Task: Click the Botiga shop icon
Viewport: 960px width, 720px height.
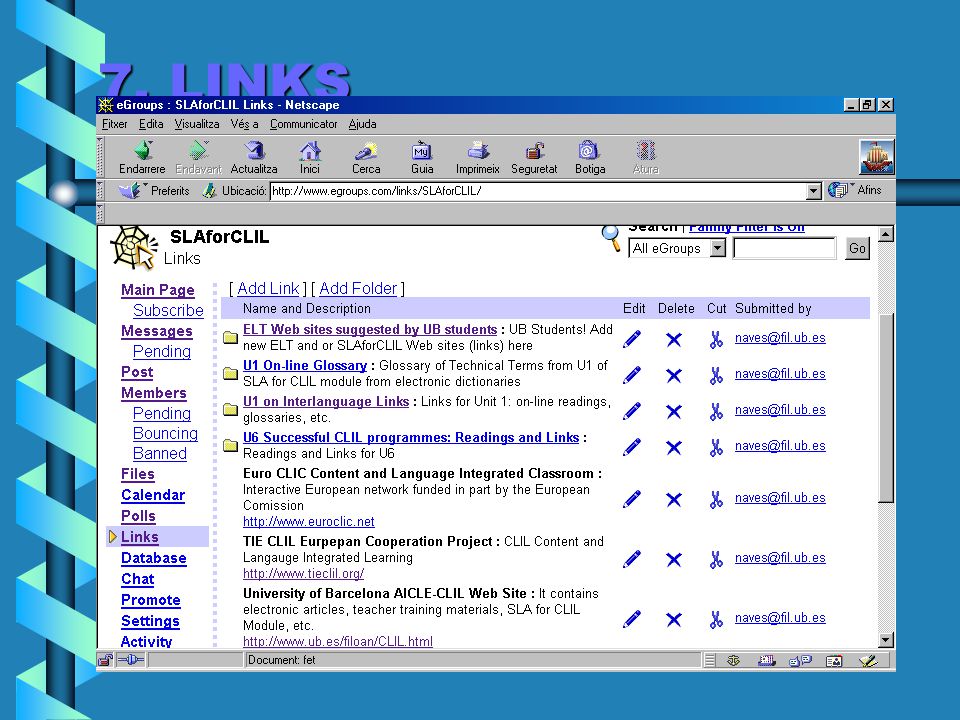Action: (590, 157)
